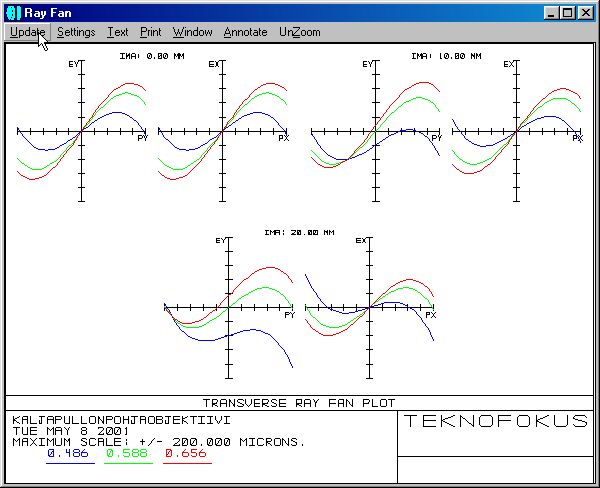The height and width of the screenshot is (488, 600).
Task: Minimize the Ray Fan window
Action: pos(550,12)
